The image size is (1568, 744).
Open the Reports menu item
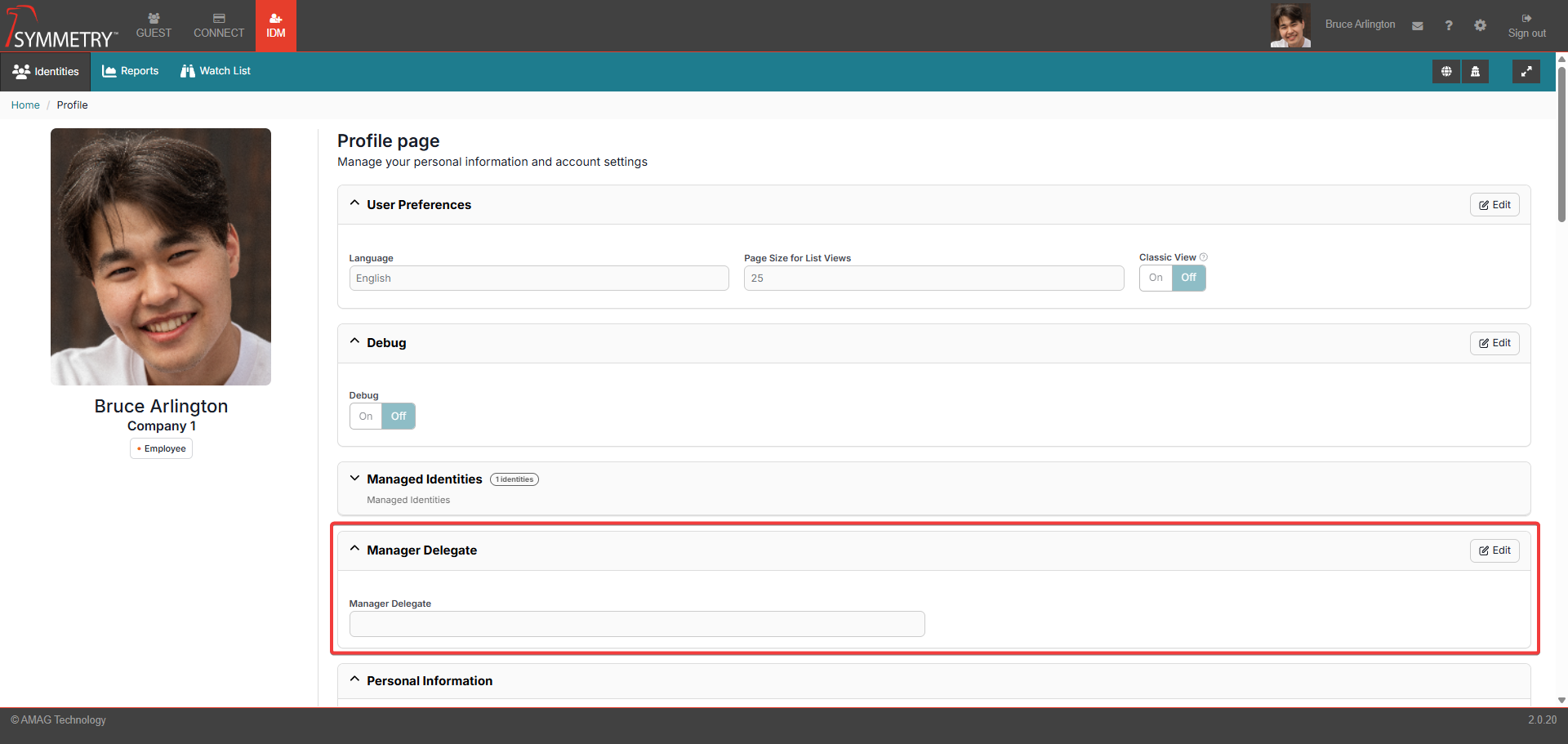tap(131, 71)
